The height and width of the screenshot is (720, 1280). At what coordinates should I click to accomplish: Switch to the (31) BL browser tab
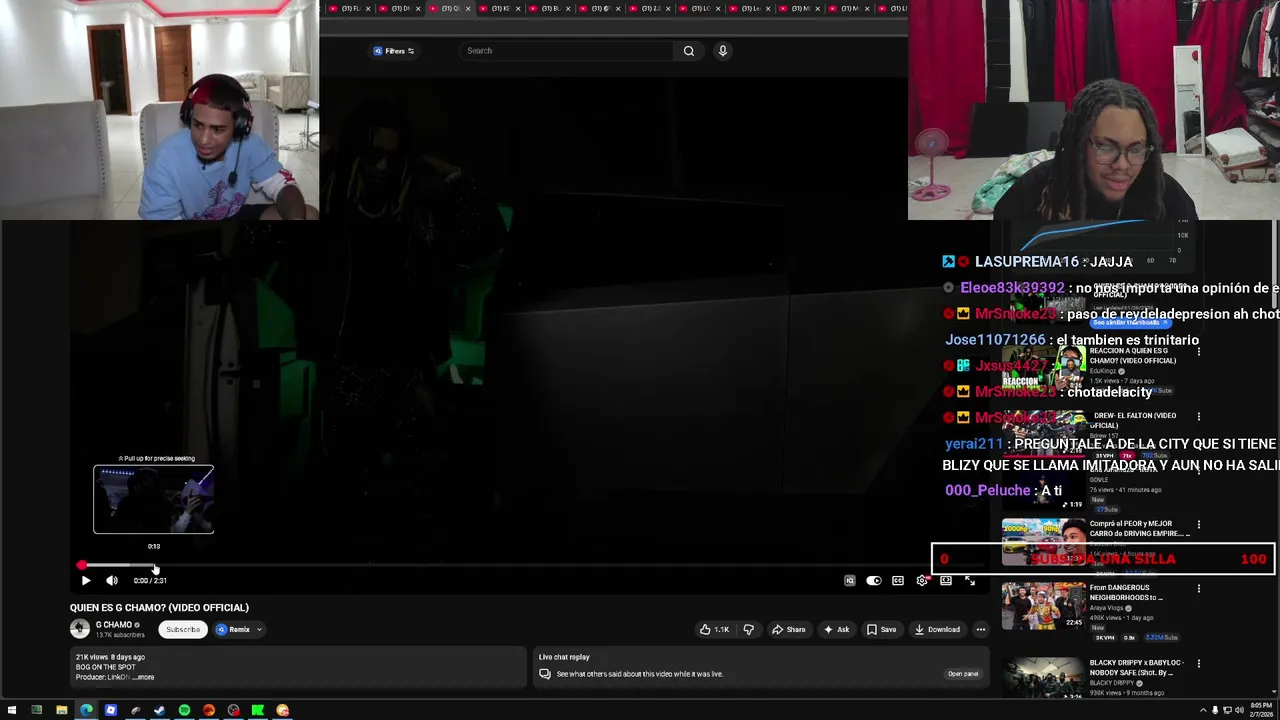(550, 8)
